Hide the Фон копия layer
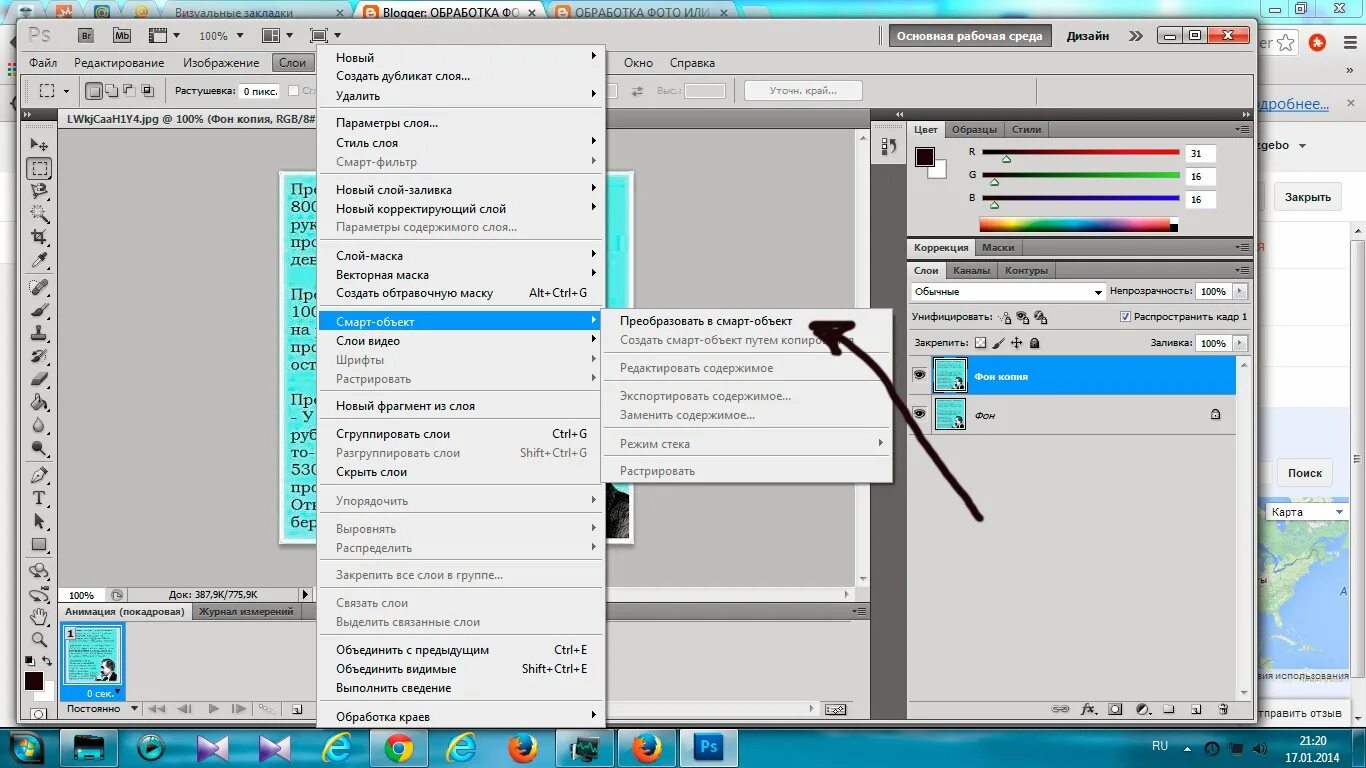The image size is (1366, 768). (919, 375)
